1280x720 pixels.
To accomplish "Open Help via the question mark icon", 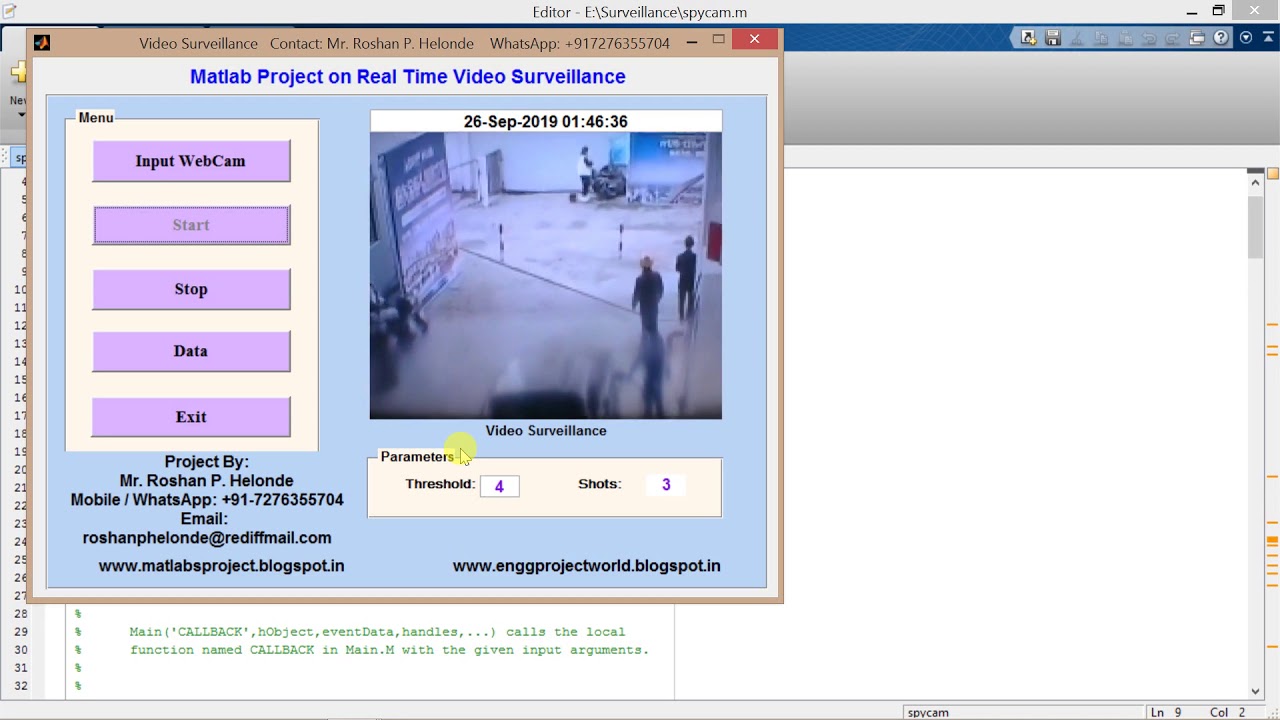I will coord(1221,38).
